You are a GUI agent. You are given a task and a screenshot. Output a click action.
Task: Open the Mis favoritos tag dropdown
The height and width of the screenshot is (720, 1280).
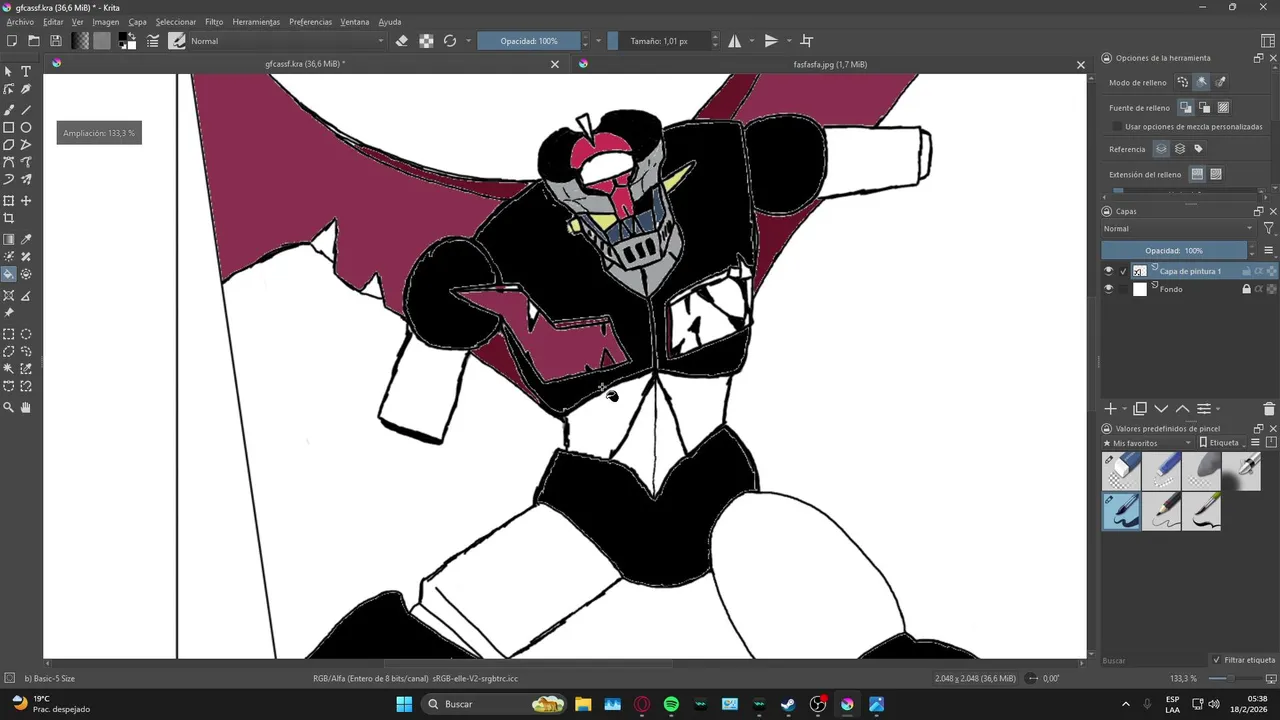click(x=1148, y=443)
